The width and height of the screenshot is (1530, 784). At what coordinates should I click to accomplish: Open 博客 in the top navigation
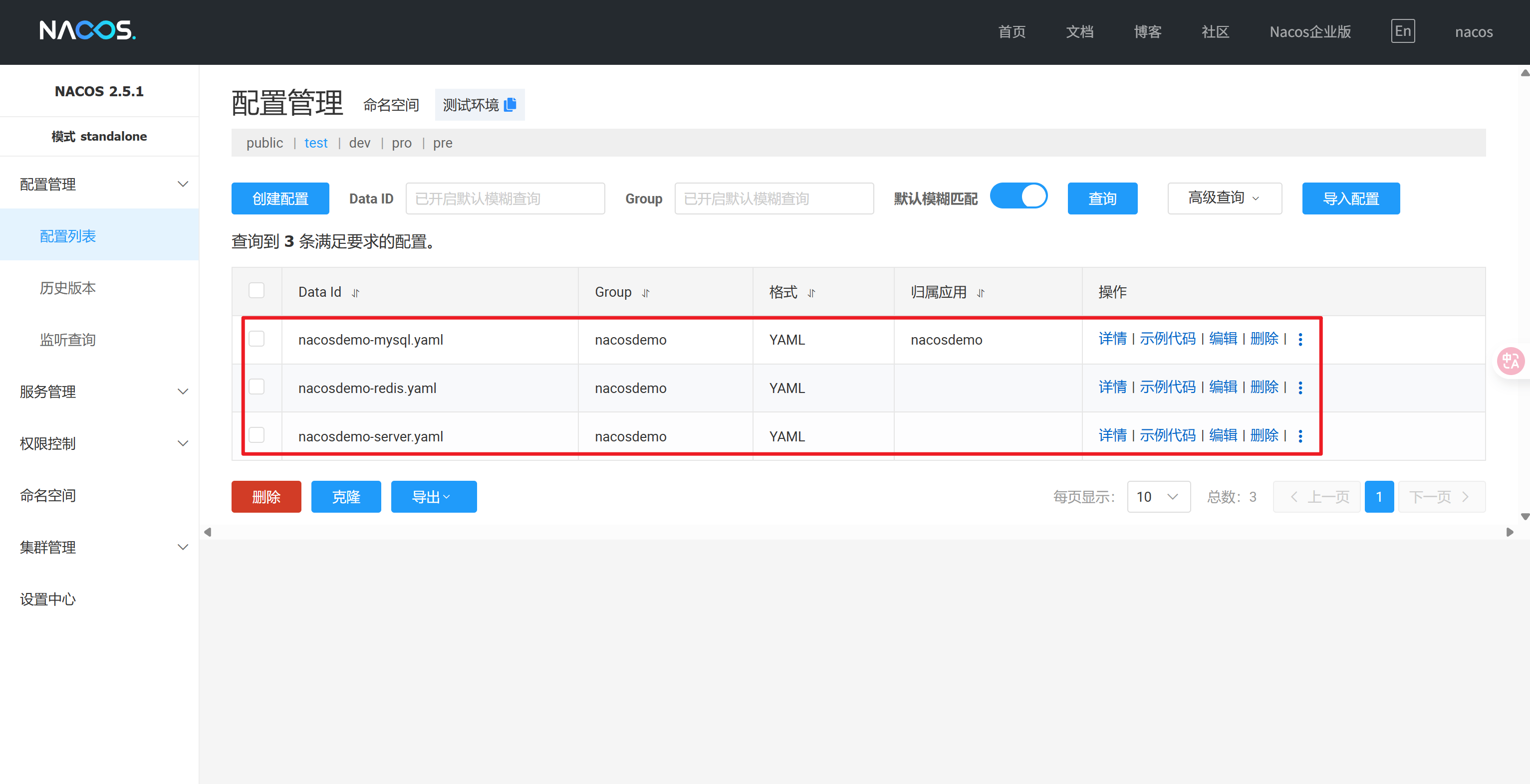(1148, 31)
